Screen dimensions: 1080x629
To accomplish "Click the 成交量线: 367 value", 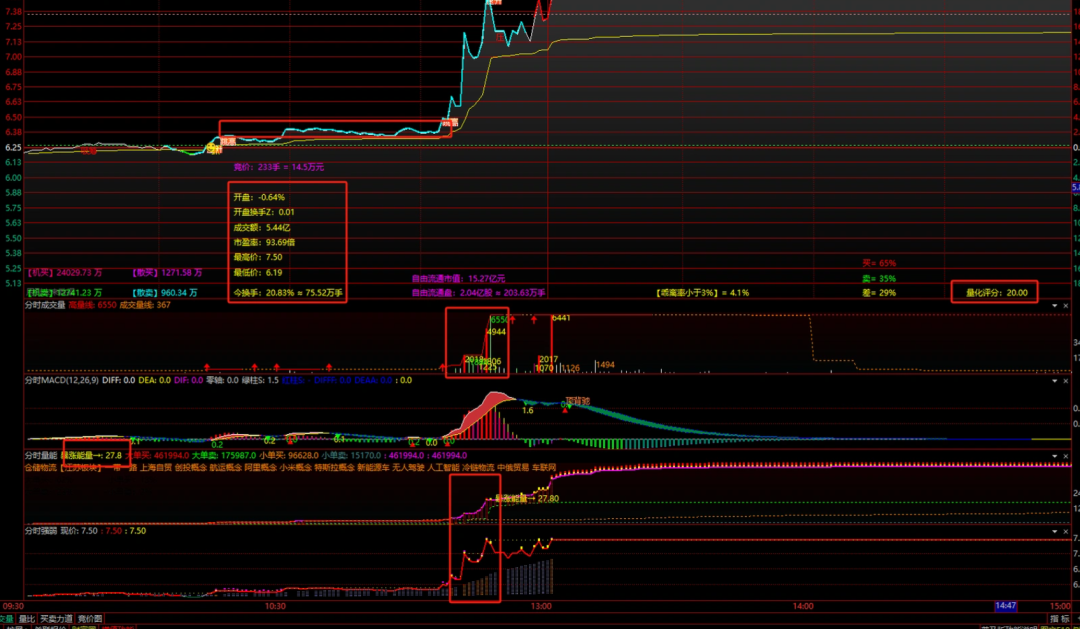I will [x=145, y=305].
